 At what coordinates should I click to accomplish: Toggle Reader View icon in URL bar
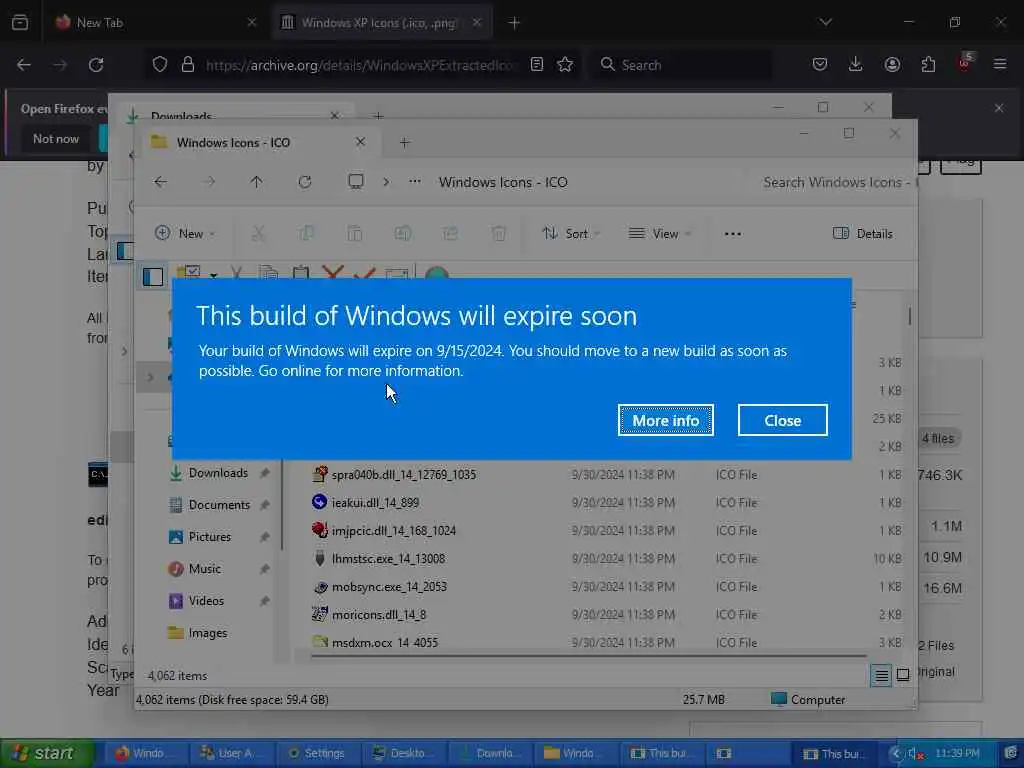tap(537, 65)
